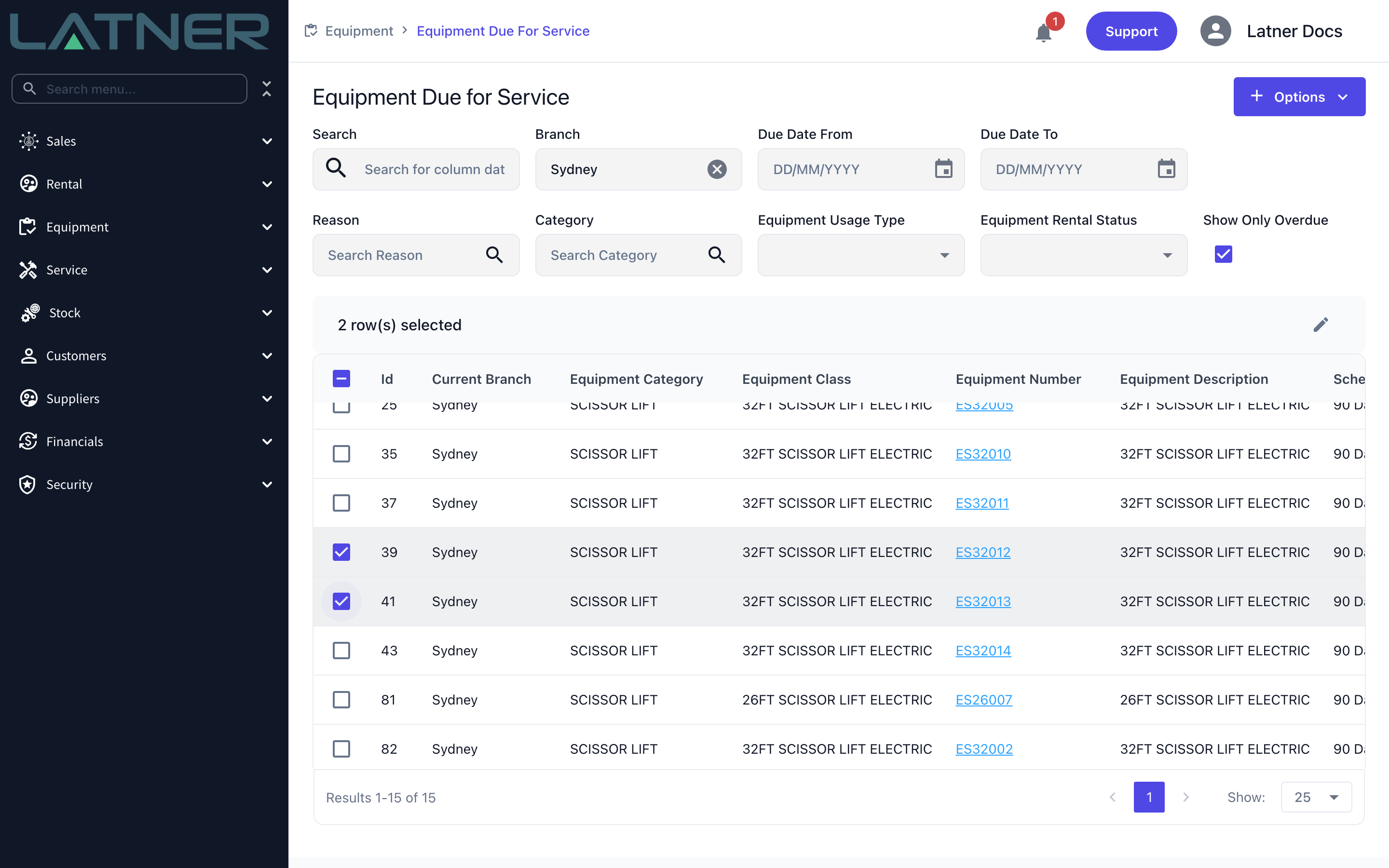Open the Financials menu item
This screenshot has height=868, width=1389.
click(144, 441)
